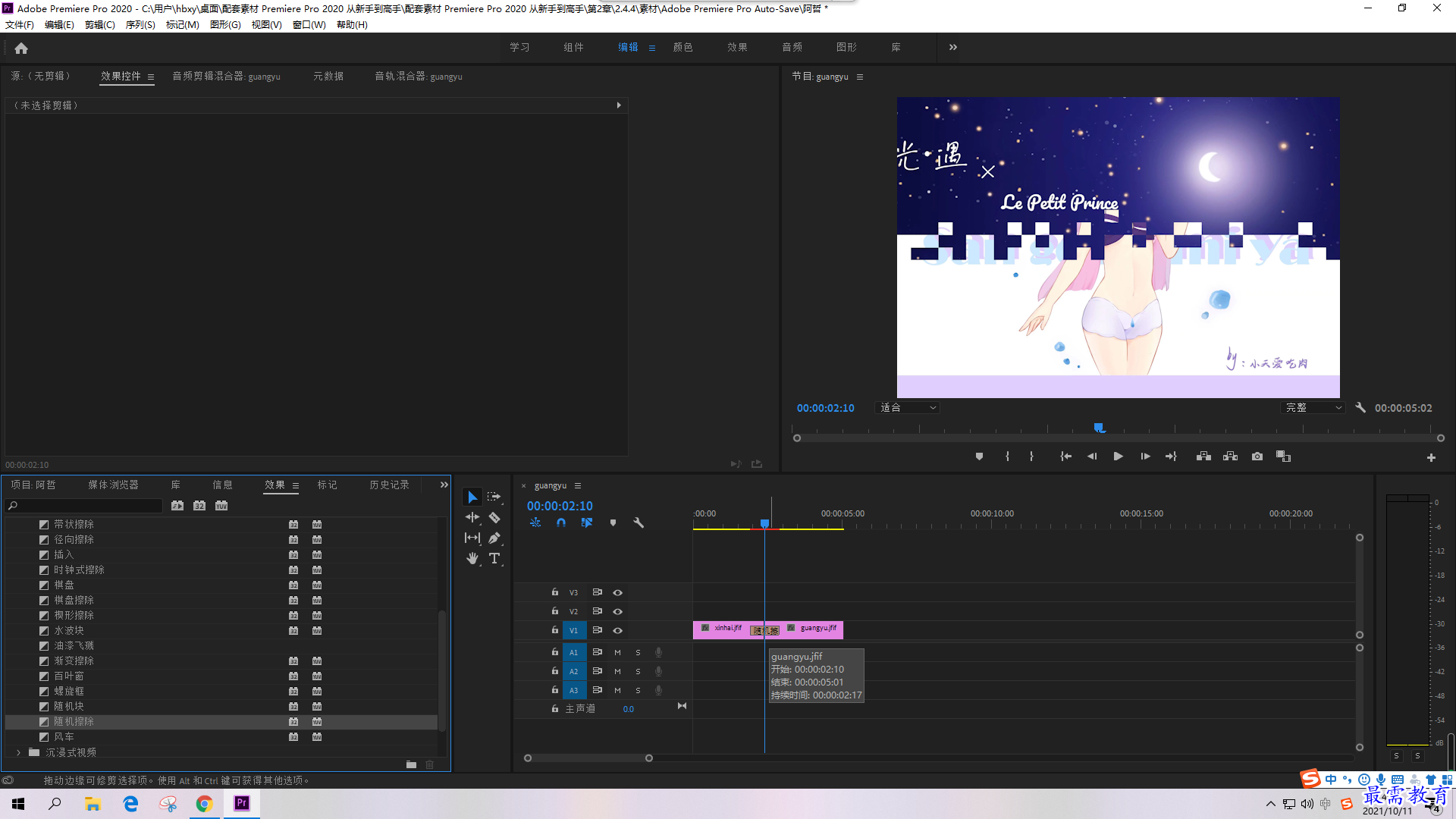The width and height of the screenshot is (1456, 819).
Task: Open Chrome from the taskbar
Action: click(x=204, y=804)
